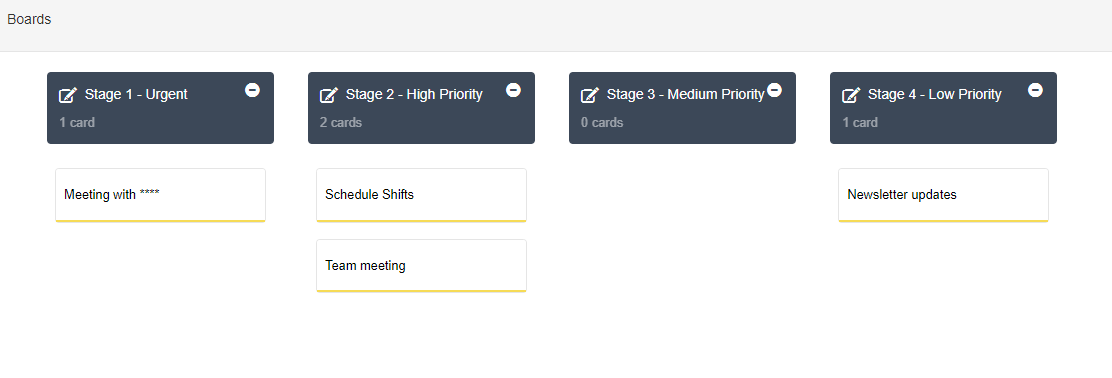Viewport: 1112px width, 378px height.
Task: Click the 2 cards count label
Action: pyautogui.click(x=340, y=123)
